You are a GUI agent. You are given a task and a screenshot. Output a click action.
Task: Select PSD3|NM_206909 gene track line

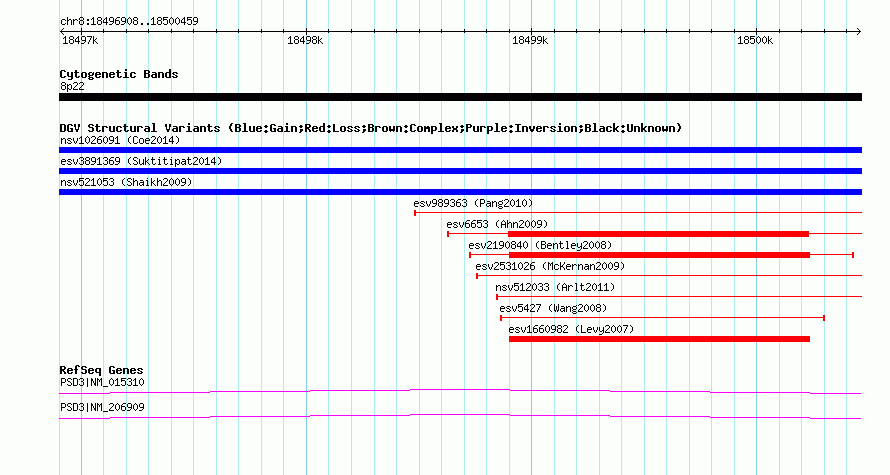(460, 417)
